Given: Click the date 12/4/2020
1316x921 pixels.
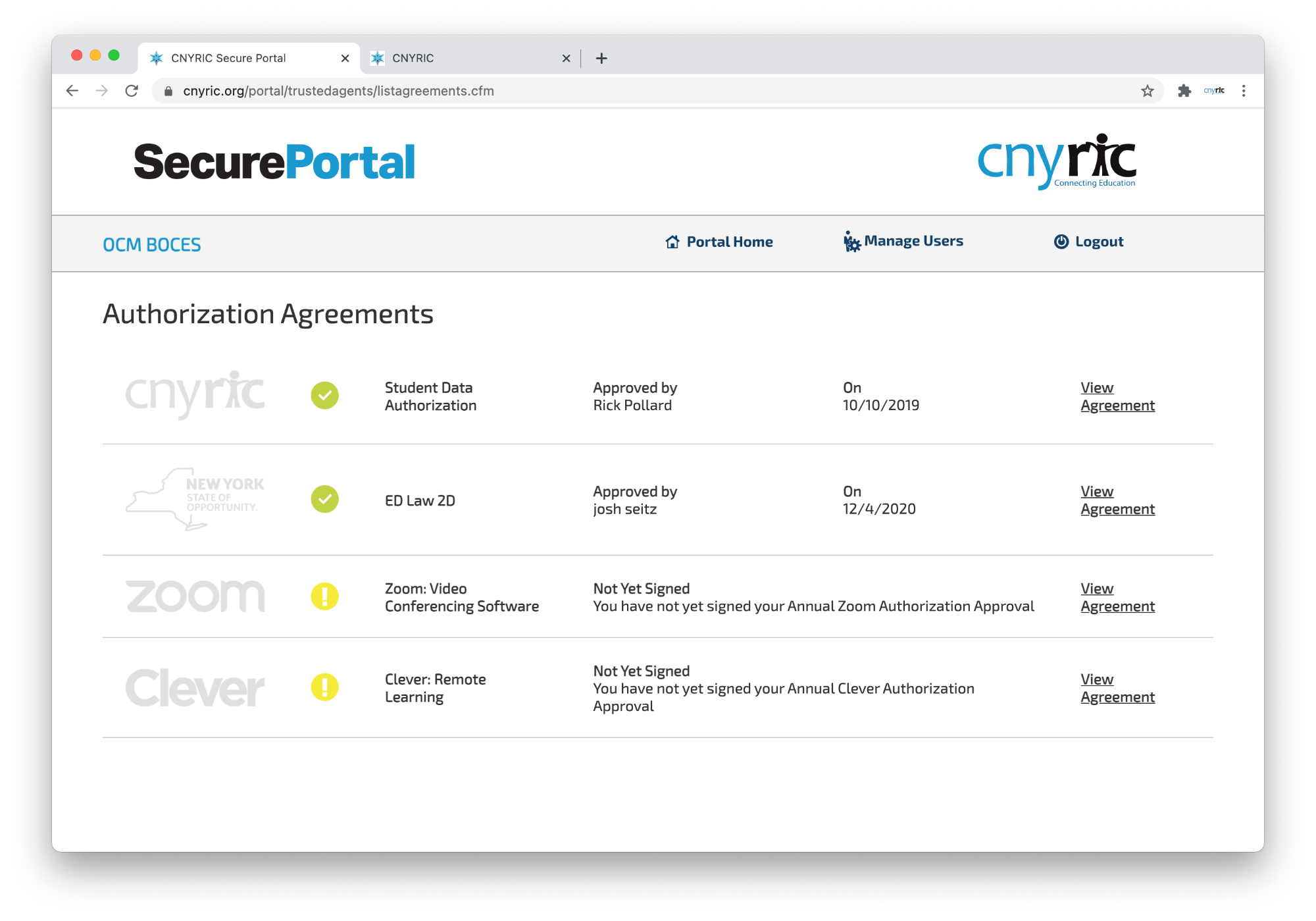Looking at the screenshot, I should pos(879,509).
